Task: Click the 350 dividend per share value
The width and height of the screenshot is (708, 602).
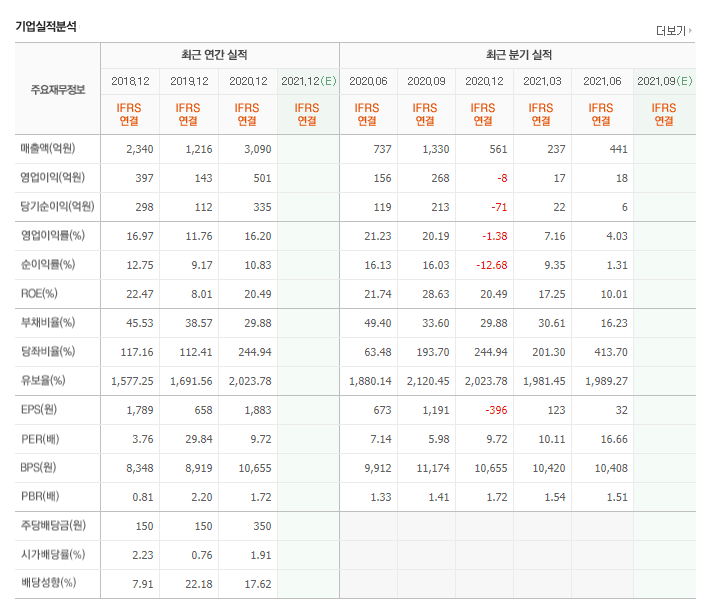Action: click(262, 526)
